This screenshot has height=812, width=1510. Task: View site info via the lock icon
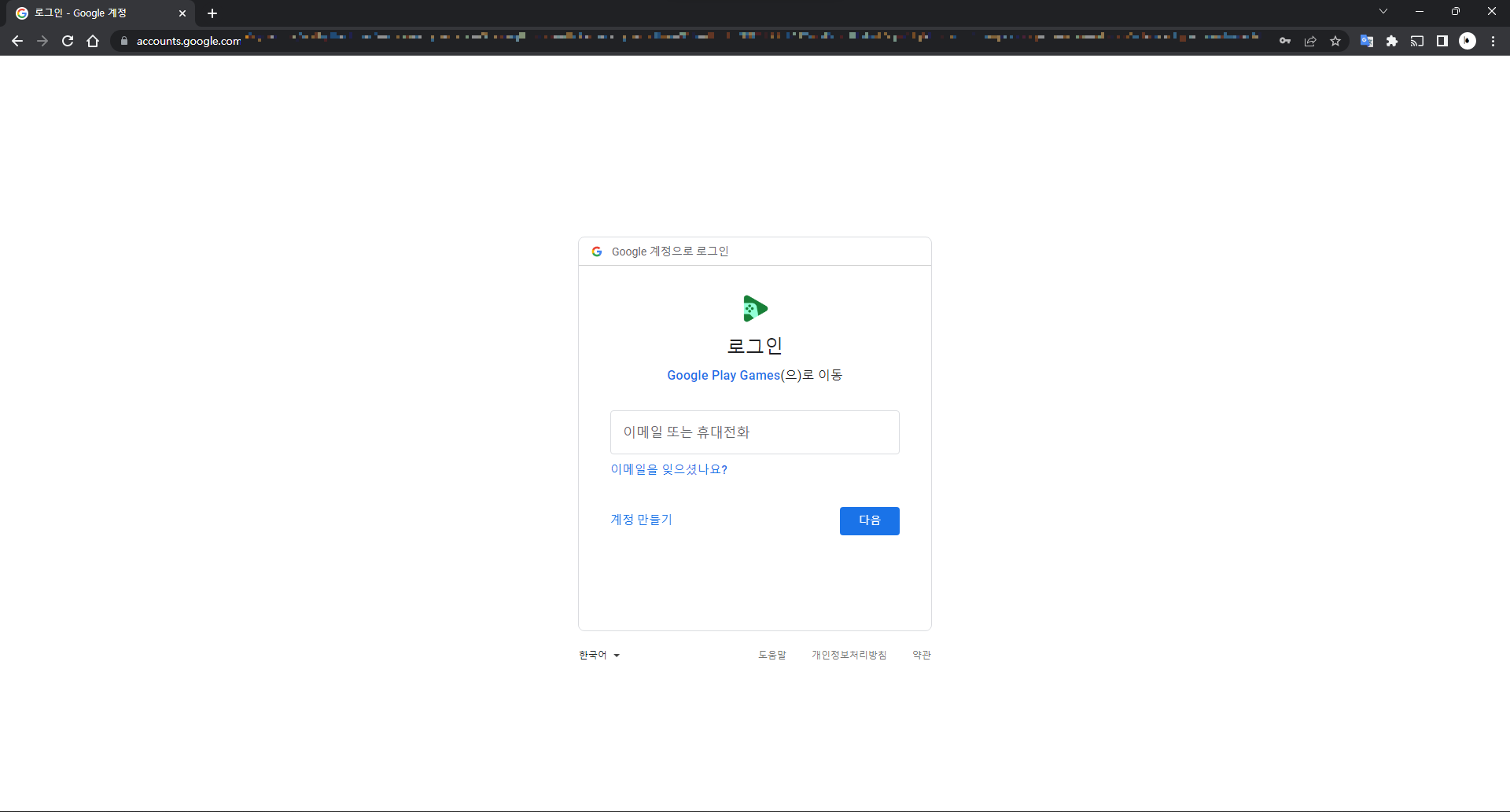point(123,41)
